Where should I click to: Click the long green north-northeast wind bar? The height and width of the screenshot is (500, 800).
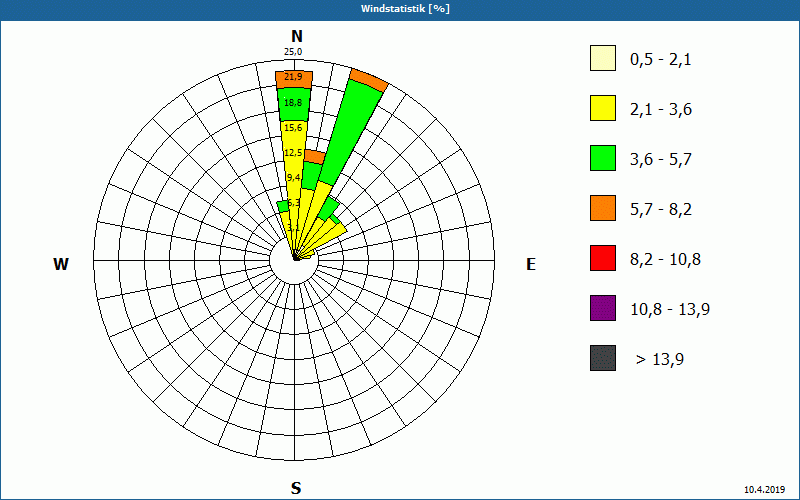(x=351, y=134)
